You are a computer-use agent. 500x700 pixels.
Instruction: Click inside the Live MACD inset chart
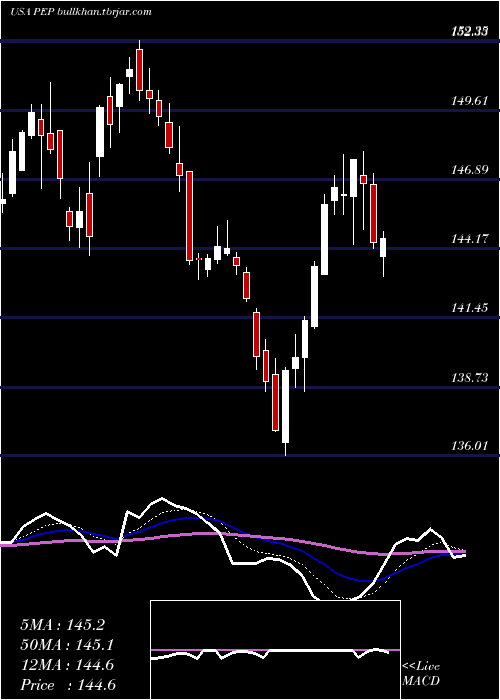pos(275,650)
